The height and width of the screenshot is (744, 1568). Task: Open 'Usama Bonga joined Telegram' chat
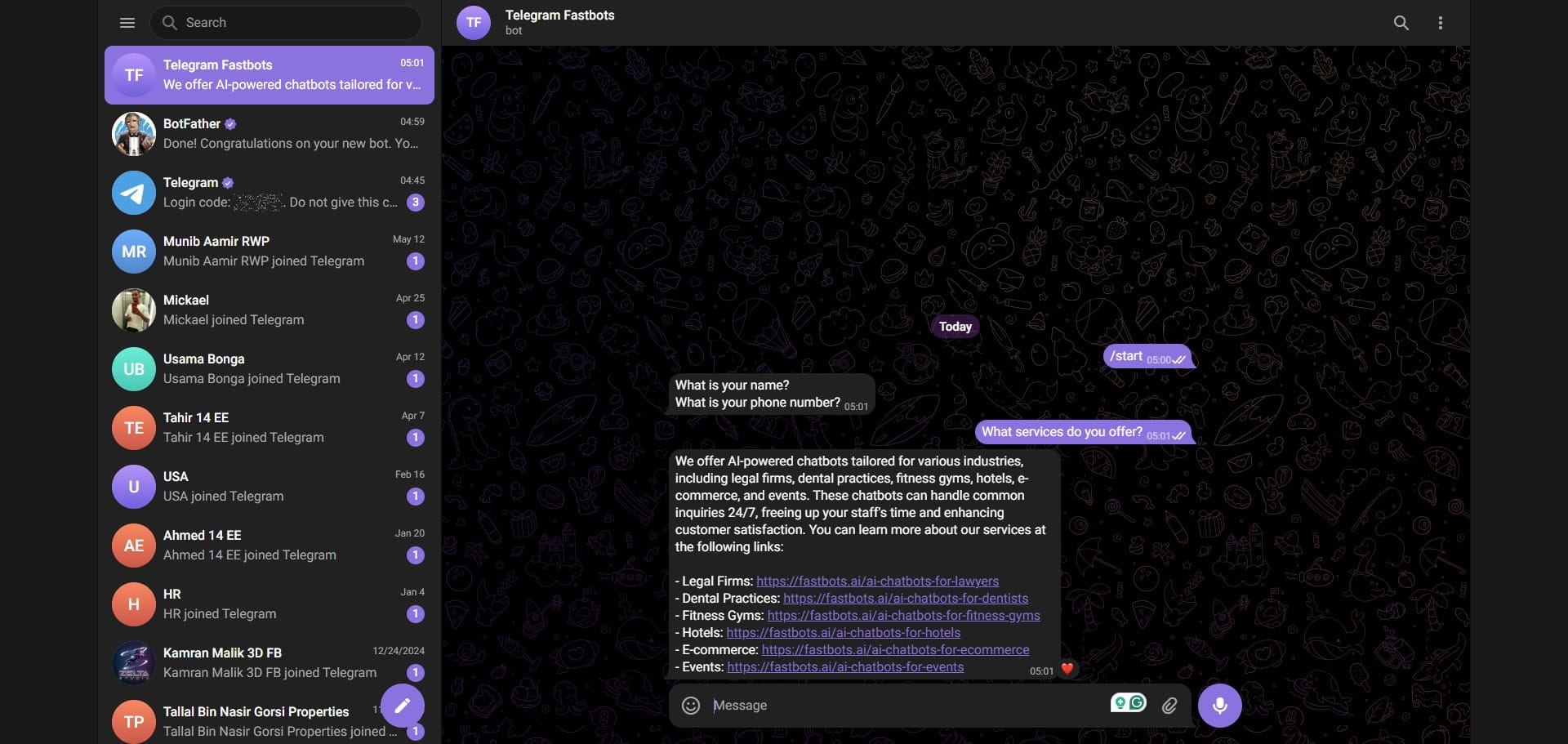[269, 369]
